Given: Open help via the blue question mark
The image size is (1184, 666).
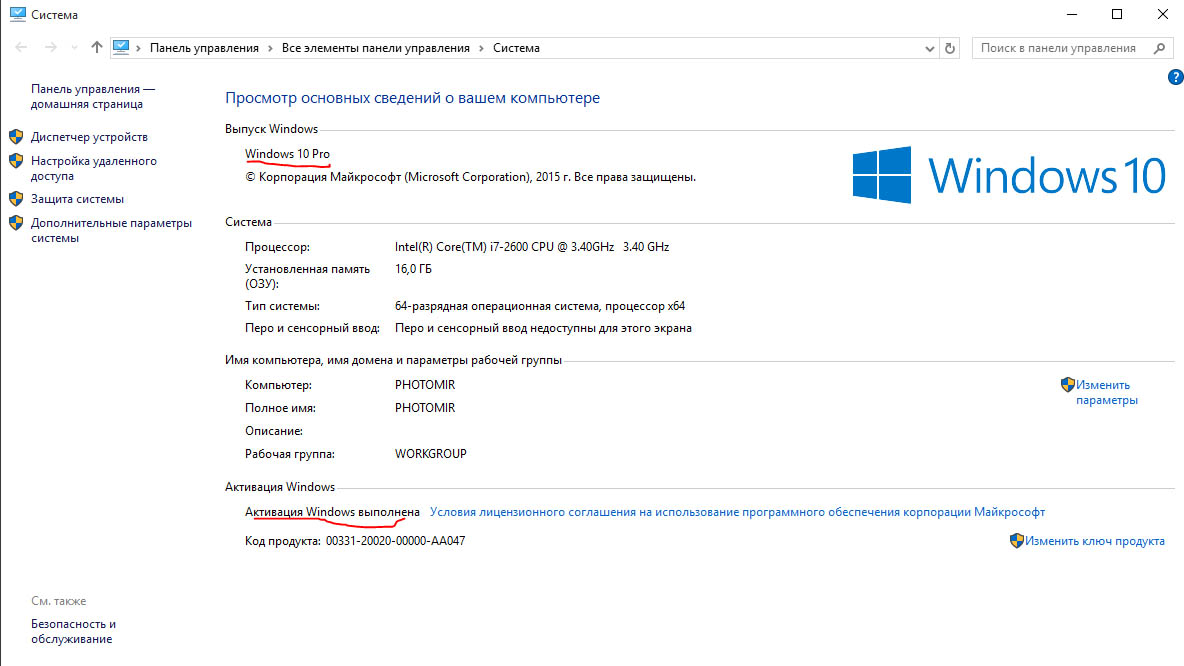Looking at the screenshot, I should [x=1176, y=77].
